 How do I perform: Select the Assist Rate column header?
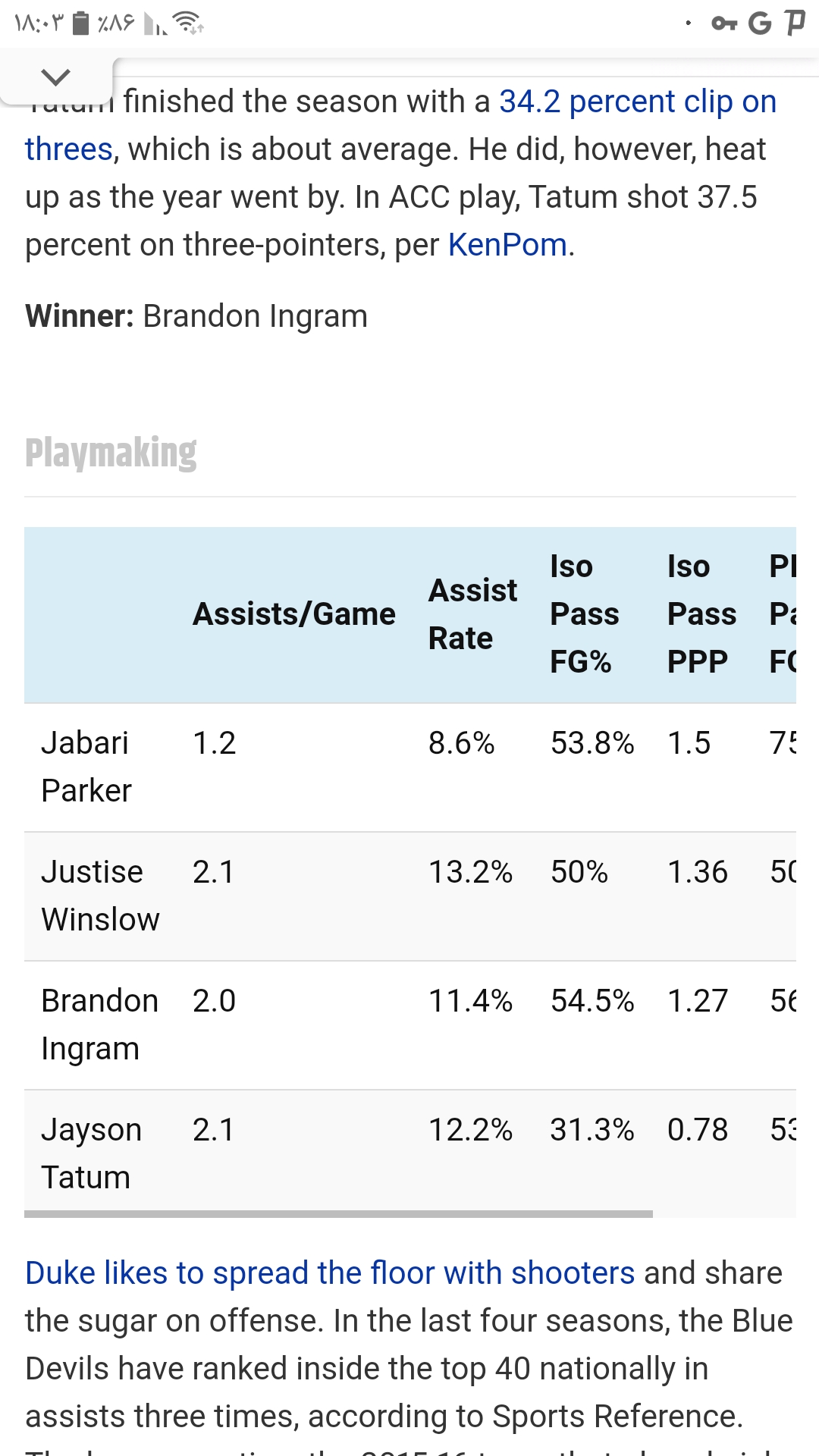(x=472, y=614)
